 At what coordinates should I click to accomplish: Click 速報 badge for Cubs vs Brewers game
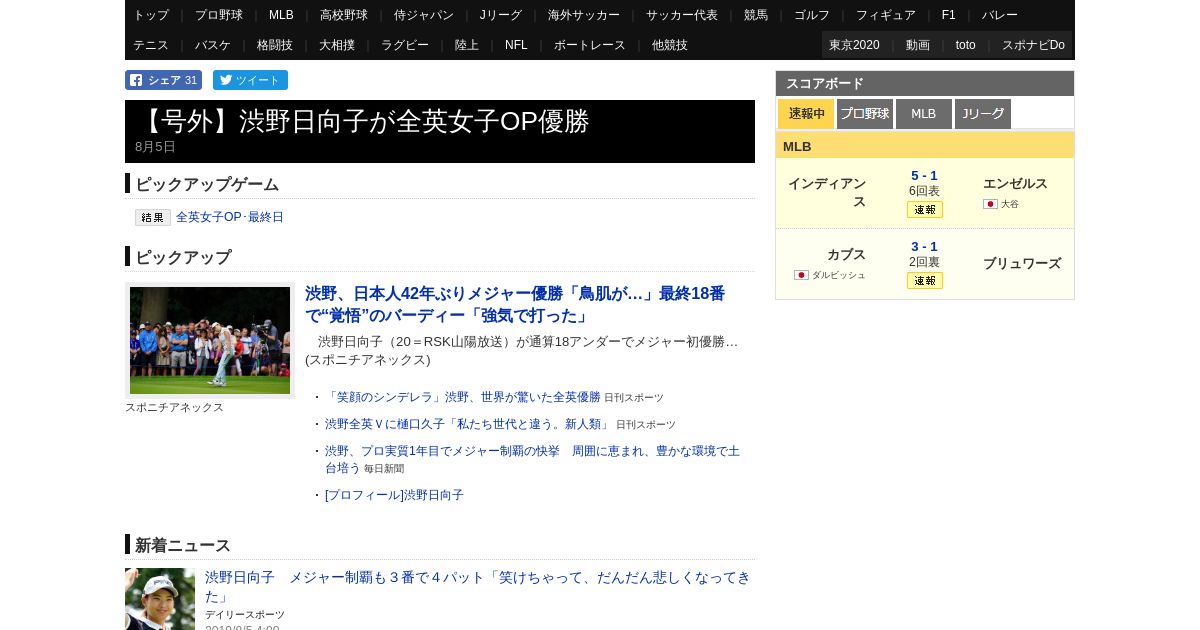tap(925, 280)
